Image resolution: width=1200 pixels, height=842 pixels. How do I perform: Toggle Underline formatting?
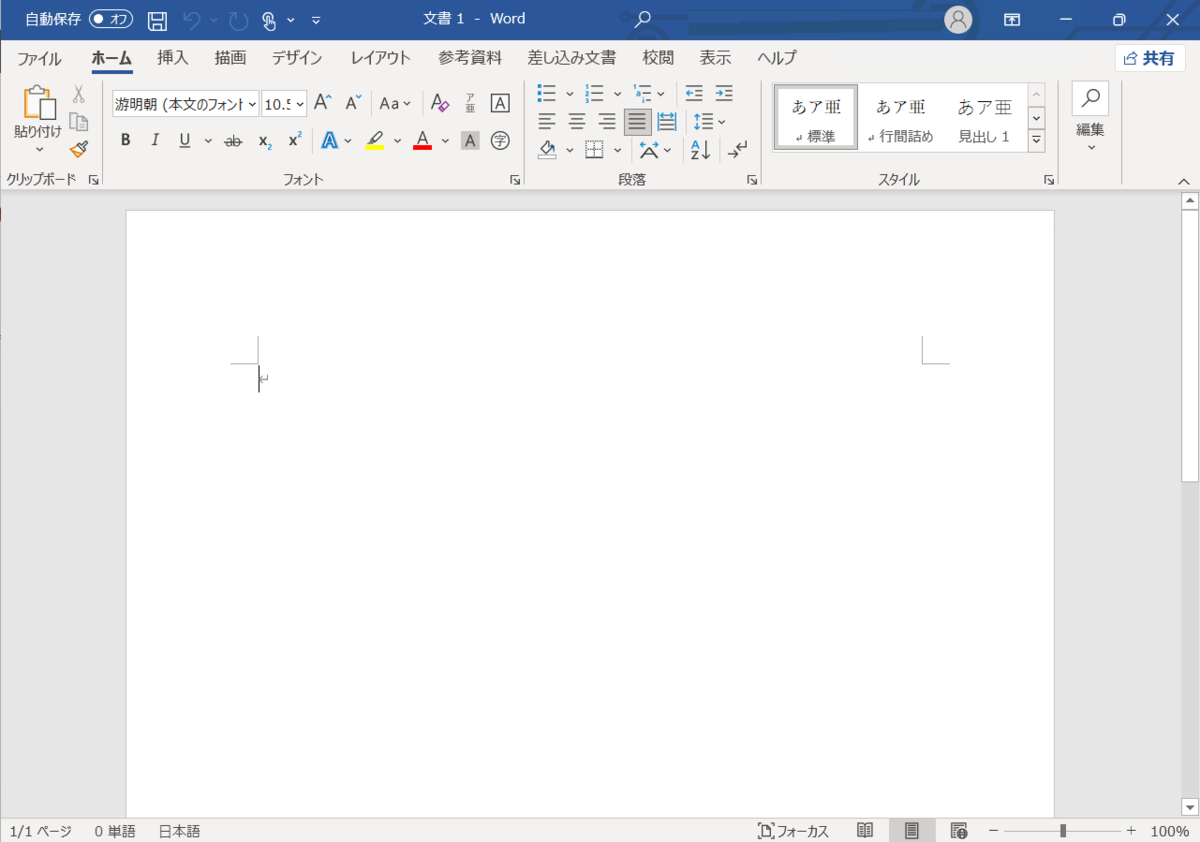click(185, 140)
